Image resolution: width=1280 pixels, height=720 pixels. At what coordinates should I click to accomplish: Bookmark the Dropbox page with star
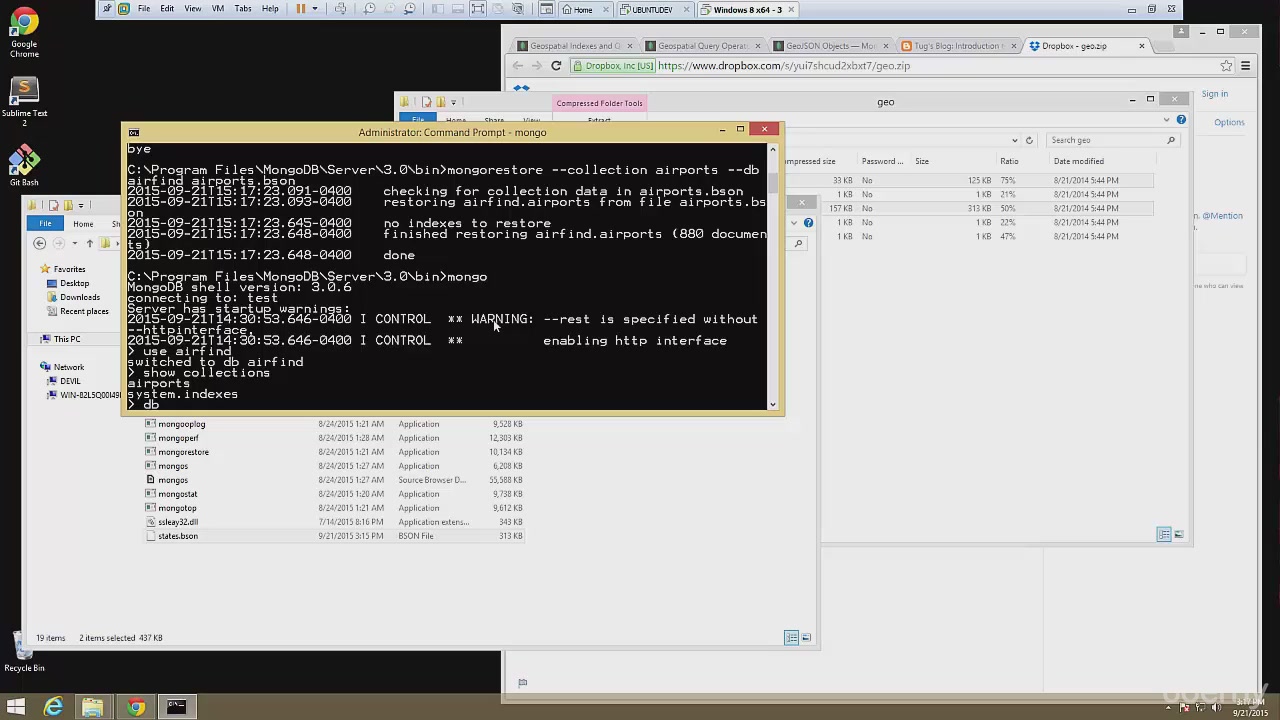point(1226,66)
